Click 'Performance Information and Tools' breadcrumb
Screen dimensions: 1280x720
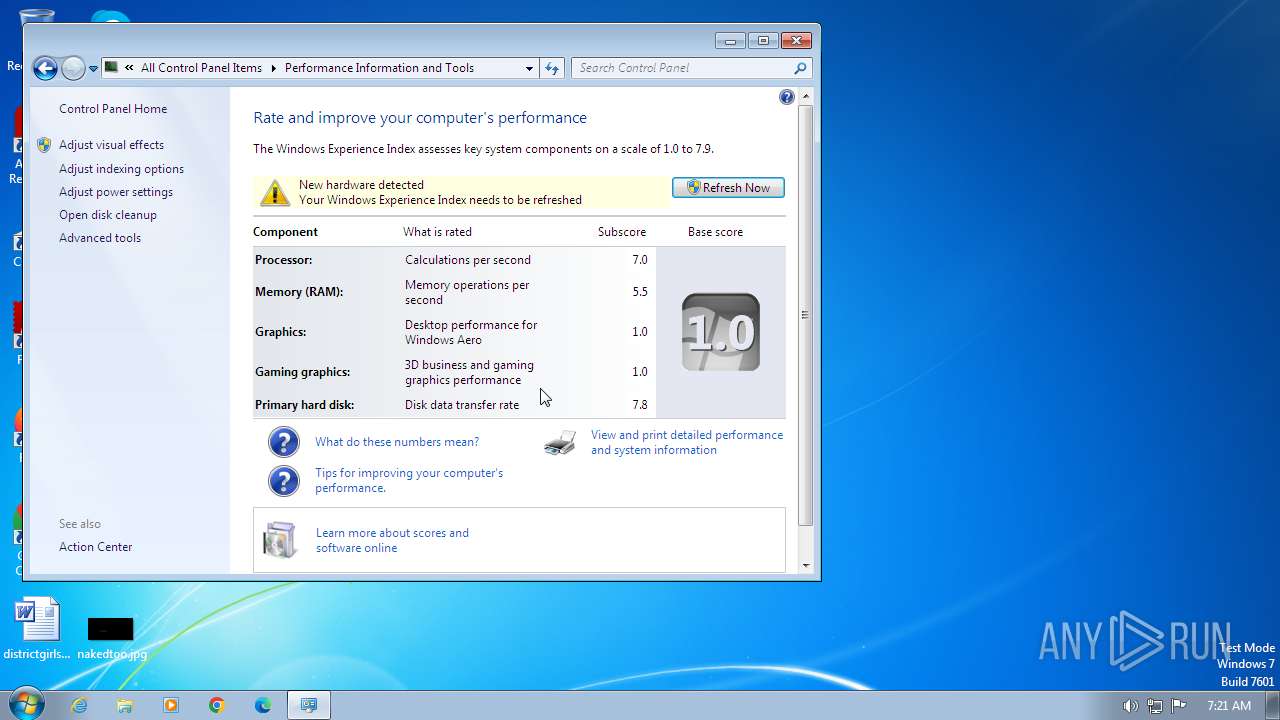pyautogui.click(x=379, y=68)
